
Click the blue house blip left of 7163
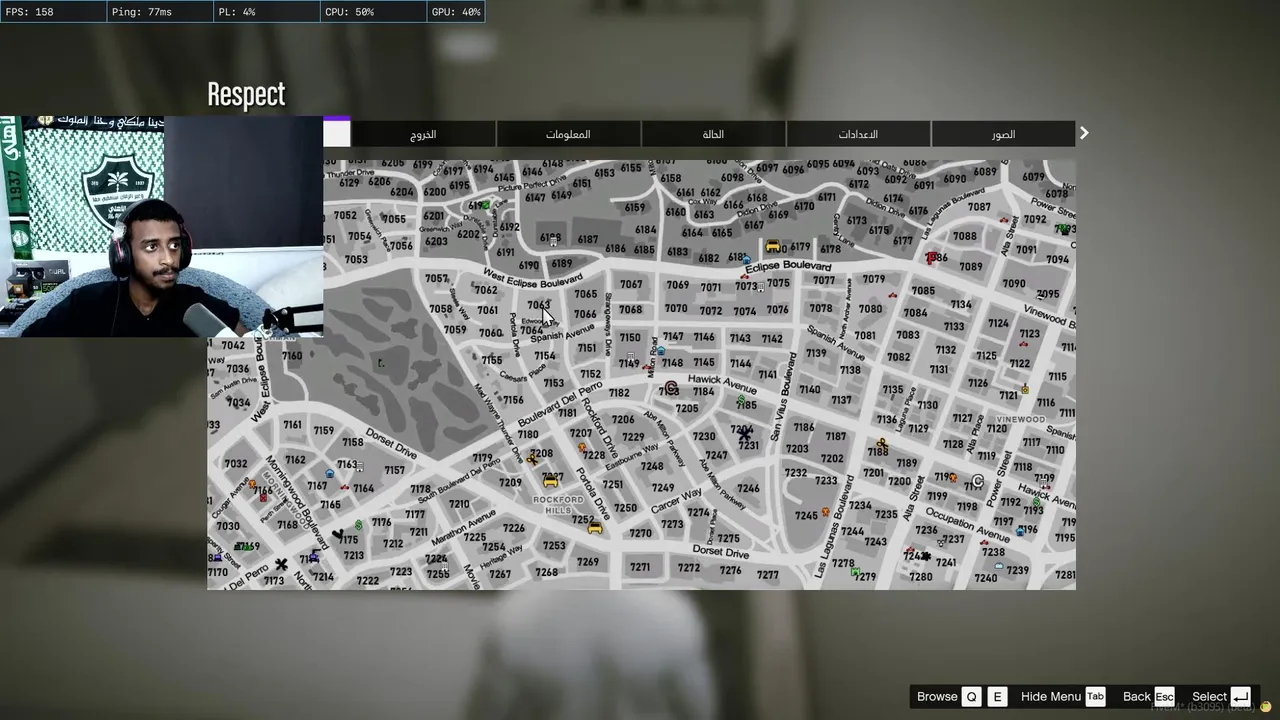pos(330,473)
